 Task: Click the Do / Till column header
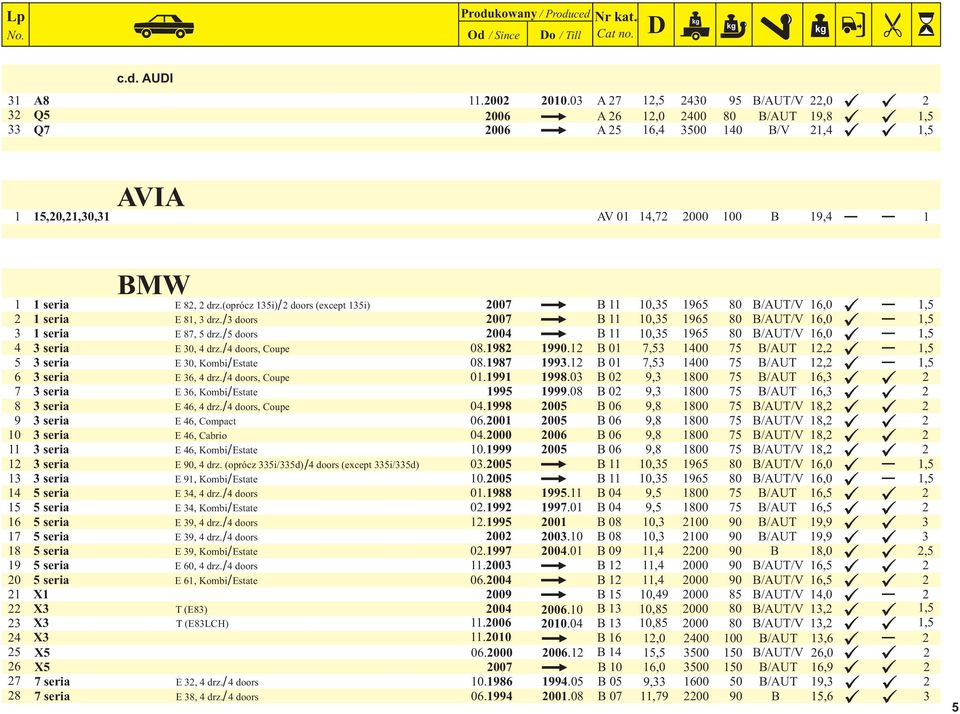tap(560, 35)
